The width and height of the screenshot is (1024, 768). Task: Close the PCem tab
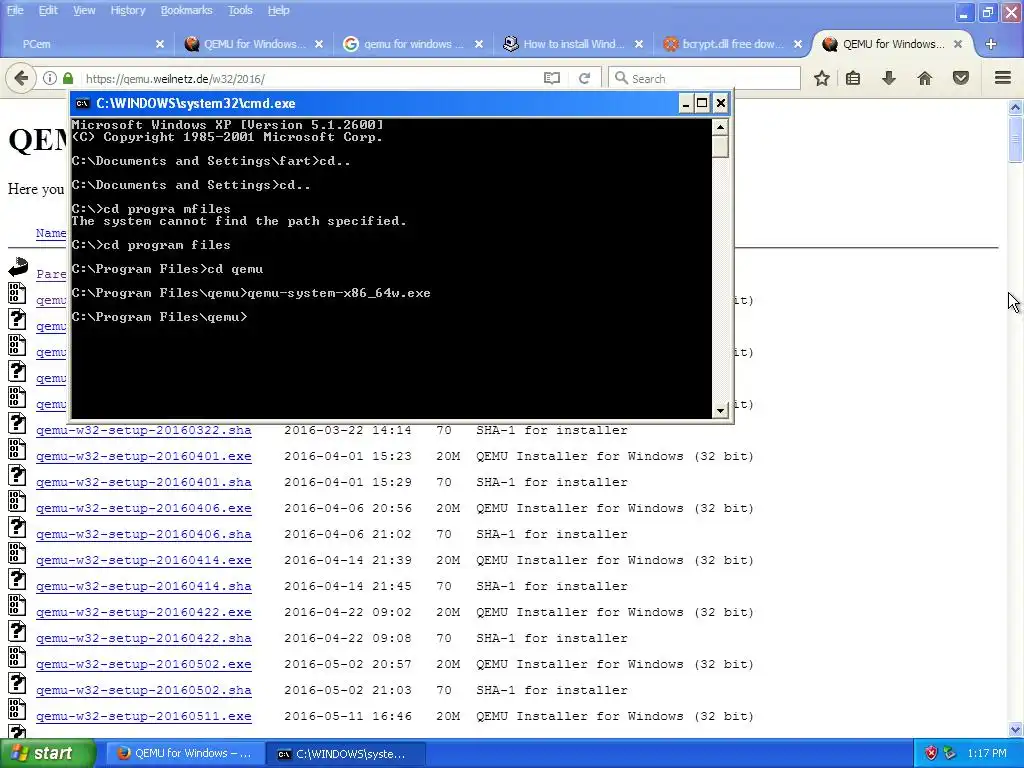[160, 44]
